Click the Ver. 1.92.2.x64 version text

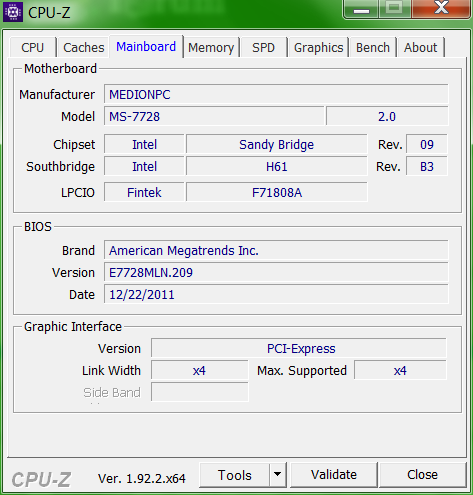pyautogui.click(x=142, y=479)
